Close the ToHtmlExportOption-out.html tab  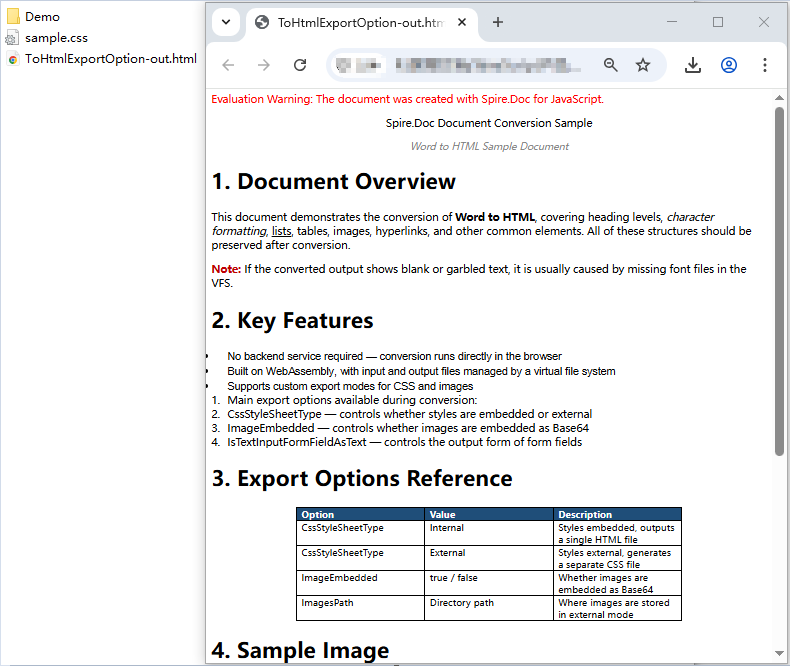tap(462, 22)
